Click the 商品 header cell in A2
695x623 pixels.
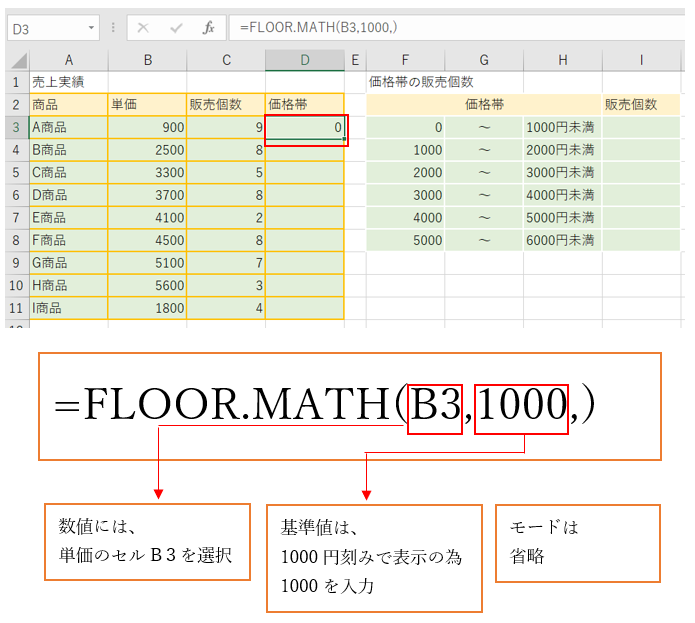pyautogui.click(x=68, y=104)
